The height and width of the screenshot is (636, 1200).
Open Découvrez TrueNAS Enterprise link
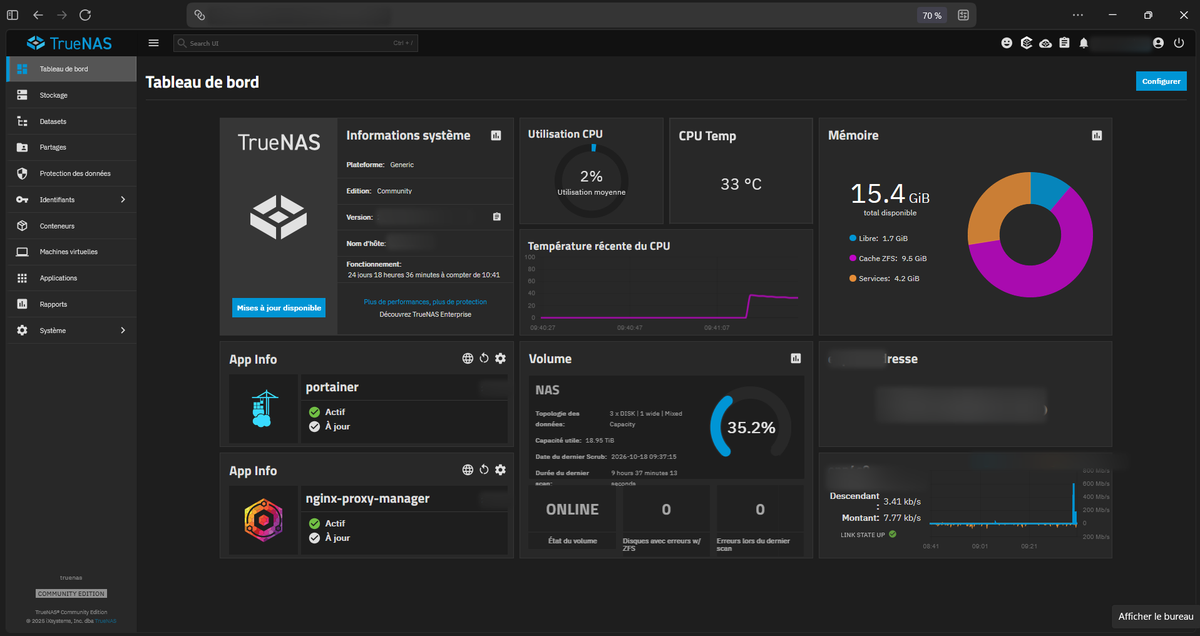tap(425, 314)
